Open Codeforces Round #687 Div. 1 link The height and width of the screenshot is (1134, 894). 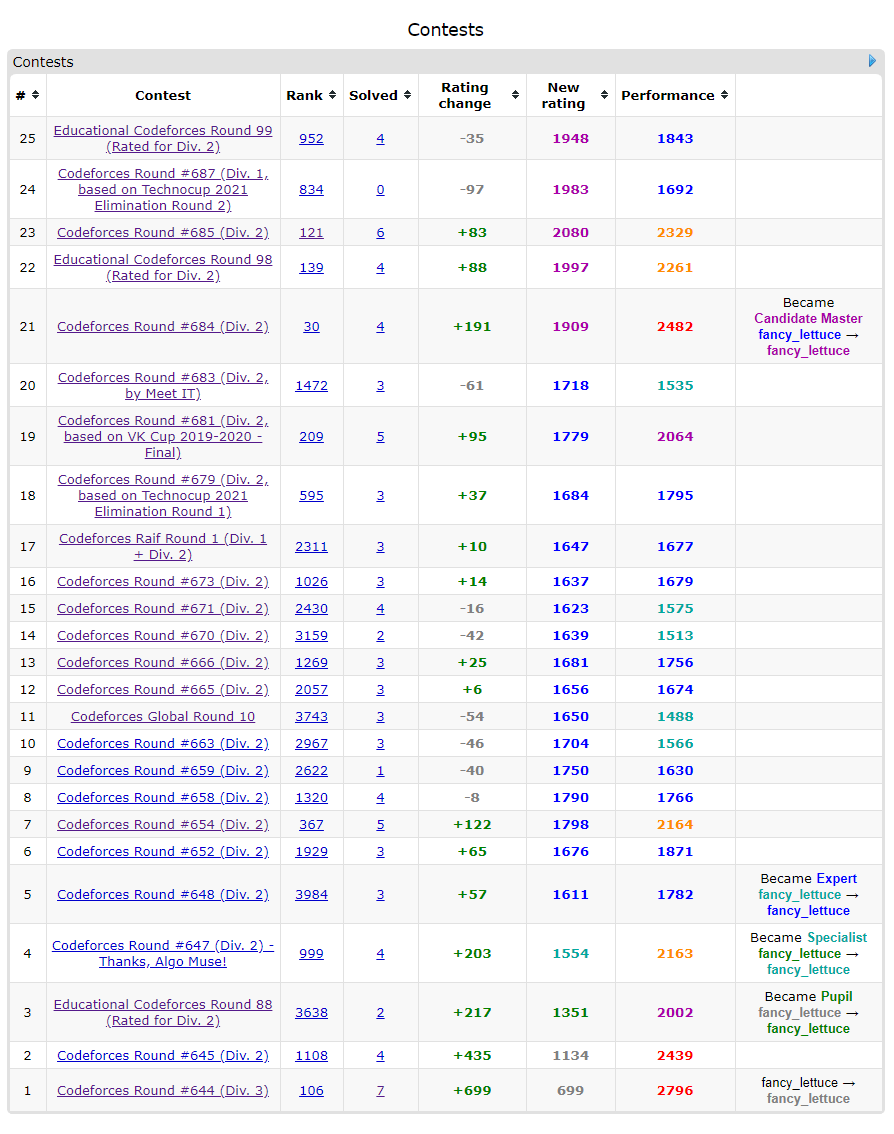[163, 189]
